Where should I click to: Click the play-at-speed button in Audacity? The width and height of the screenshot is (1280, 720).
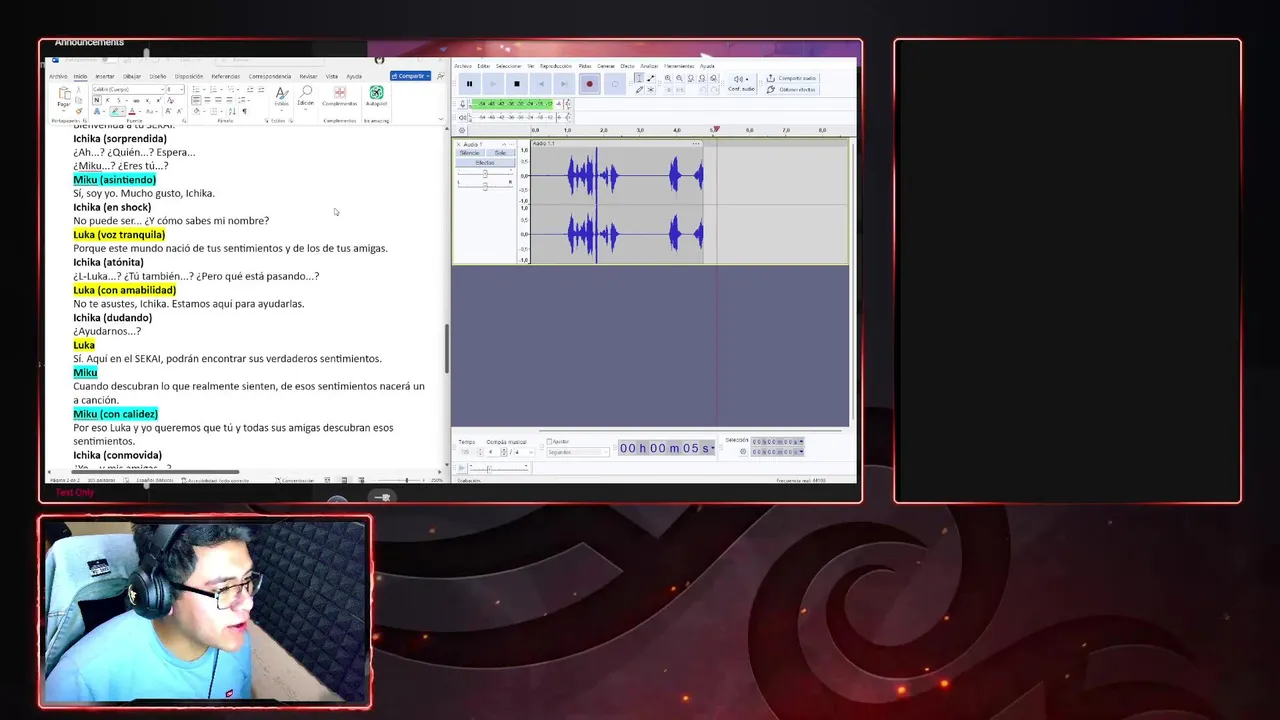click(x=462, y=468)
